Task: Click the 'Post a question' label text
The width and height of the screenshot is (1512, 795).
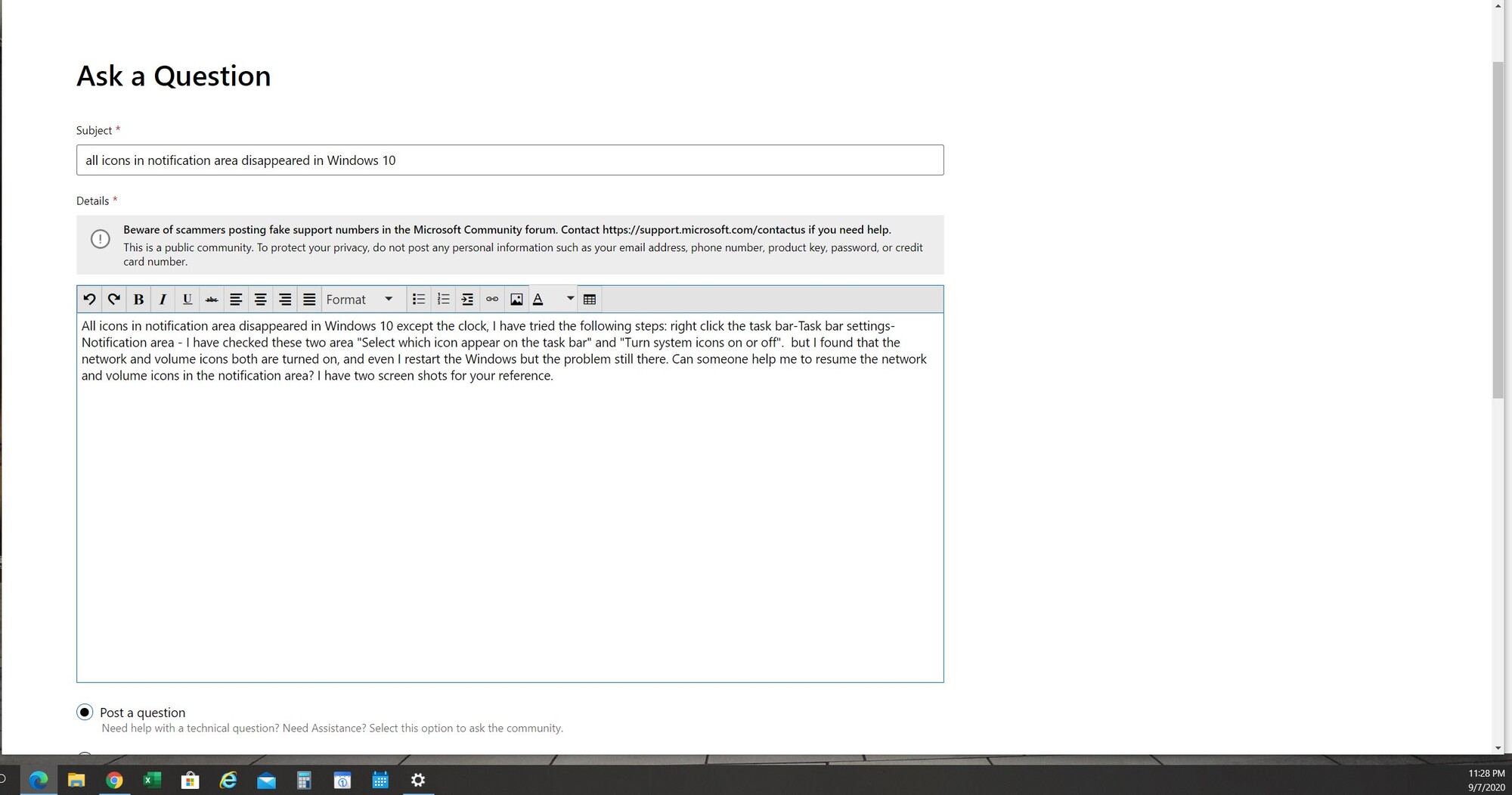Action: pyautogui.click(x=142, y=713)
